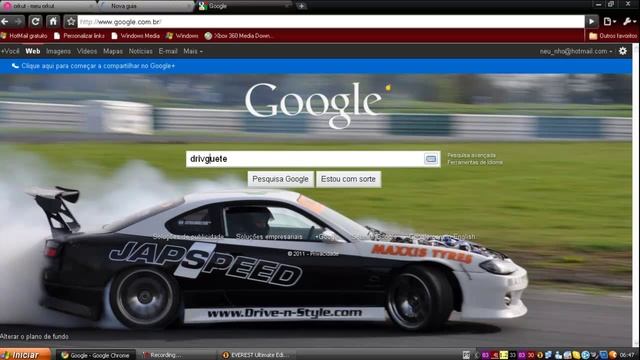Open the Iniciar start menu
The image size is (640, 360).
[25, 355]
